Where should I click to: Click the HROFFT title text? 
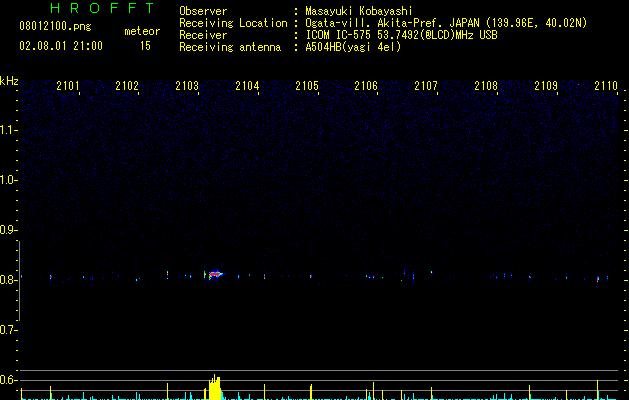(x=102, y=8)
